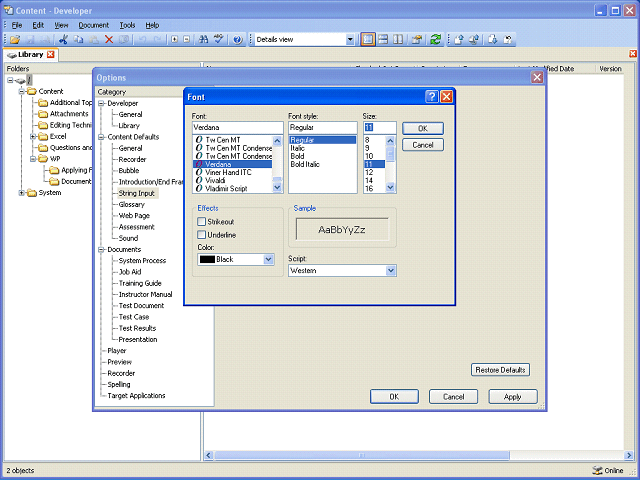The width and height of the screenshot is (640, 480).
Task: Open the Help menu
Action: [x=152, y=25]
